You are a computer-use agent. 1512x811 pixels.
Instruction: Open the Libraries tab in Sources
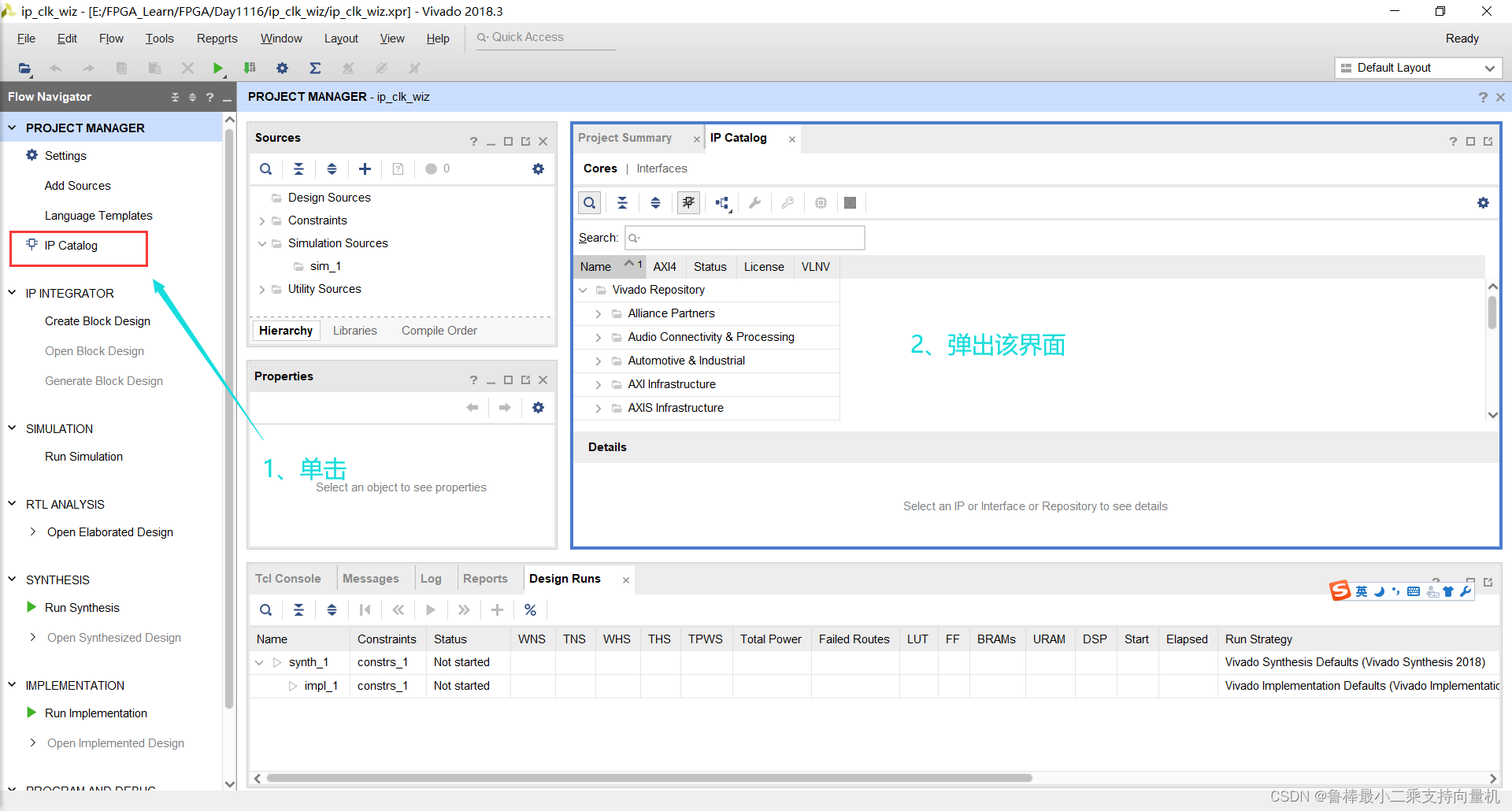[x=355, y=331]
